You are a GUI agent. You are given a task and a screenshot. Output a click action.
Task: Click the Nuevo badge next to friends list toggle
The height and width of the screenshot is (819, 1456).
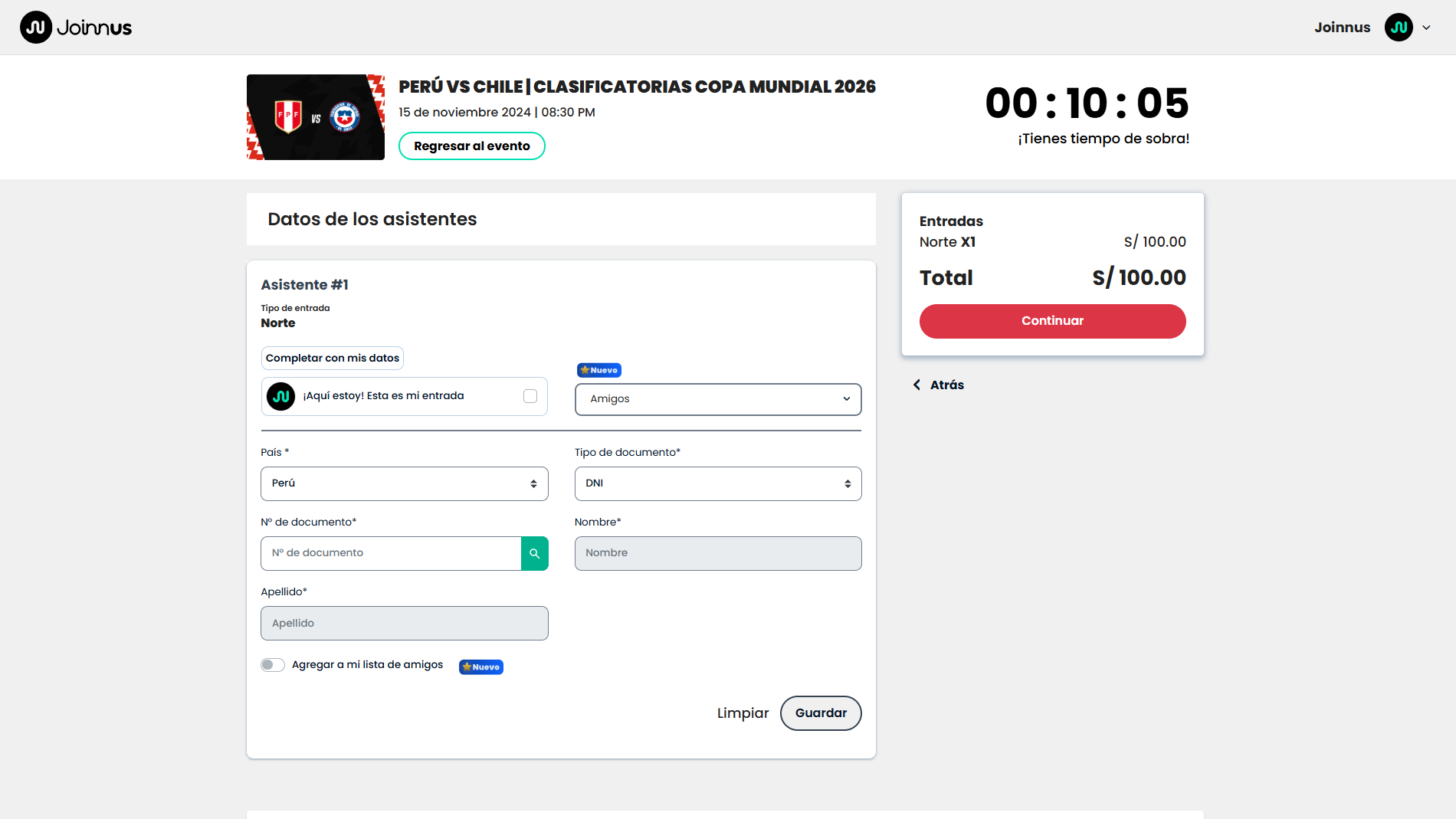tap(480, 667)
